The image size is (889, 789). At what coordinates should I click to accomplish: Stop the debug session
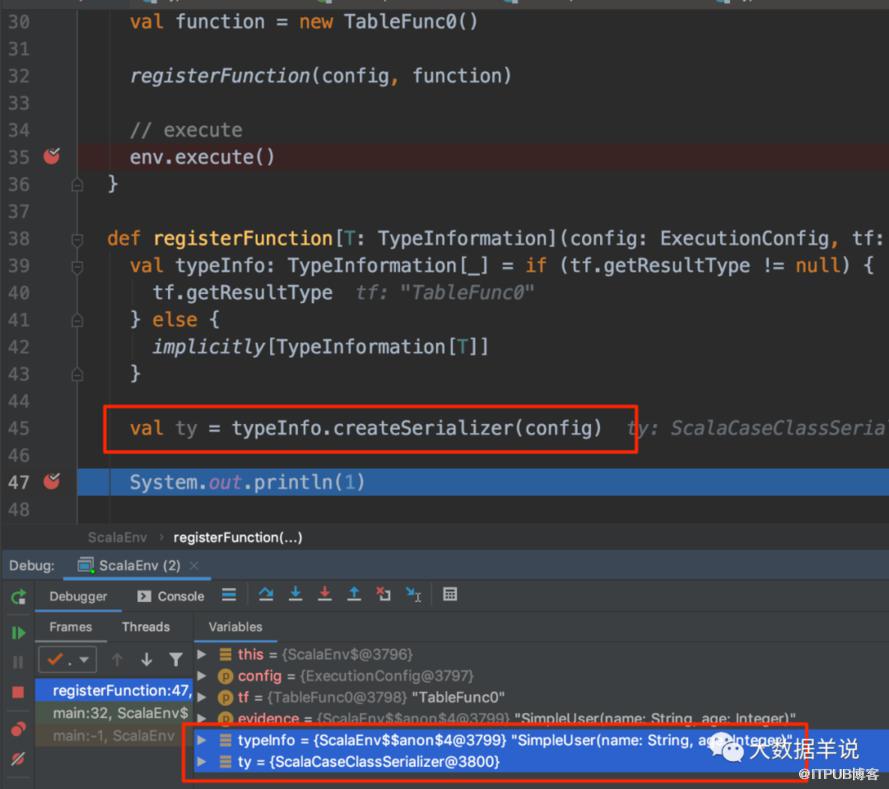click(x=19, y=692)
